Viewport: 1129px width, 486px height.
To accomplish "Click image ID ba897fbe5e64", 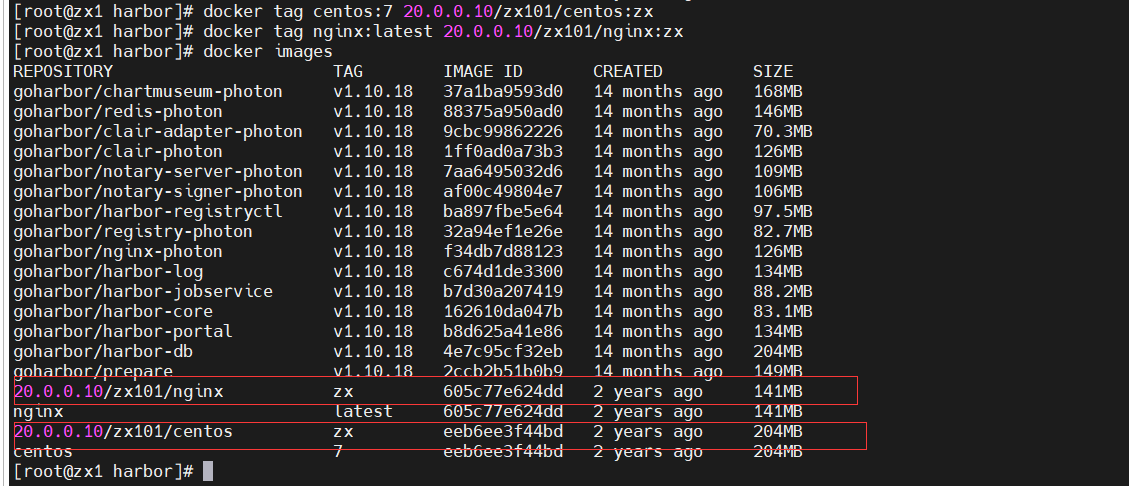I will (x=503, y=212).
